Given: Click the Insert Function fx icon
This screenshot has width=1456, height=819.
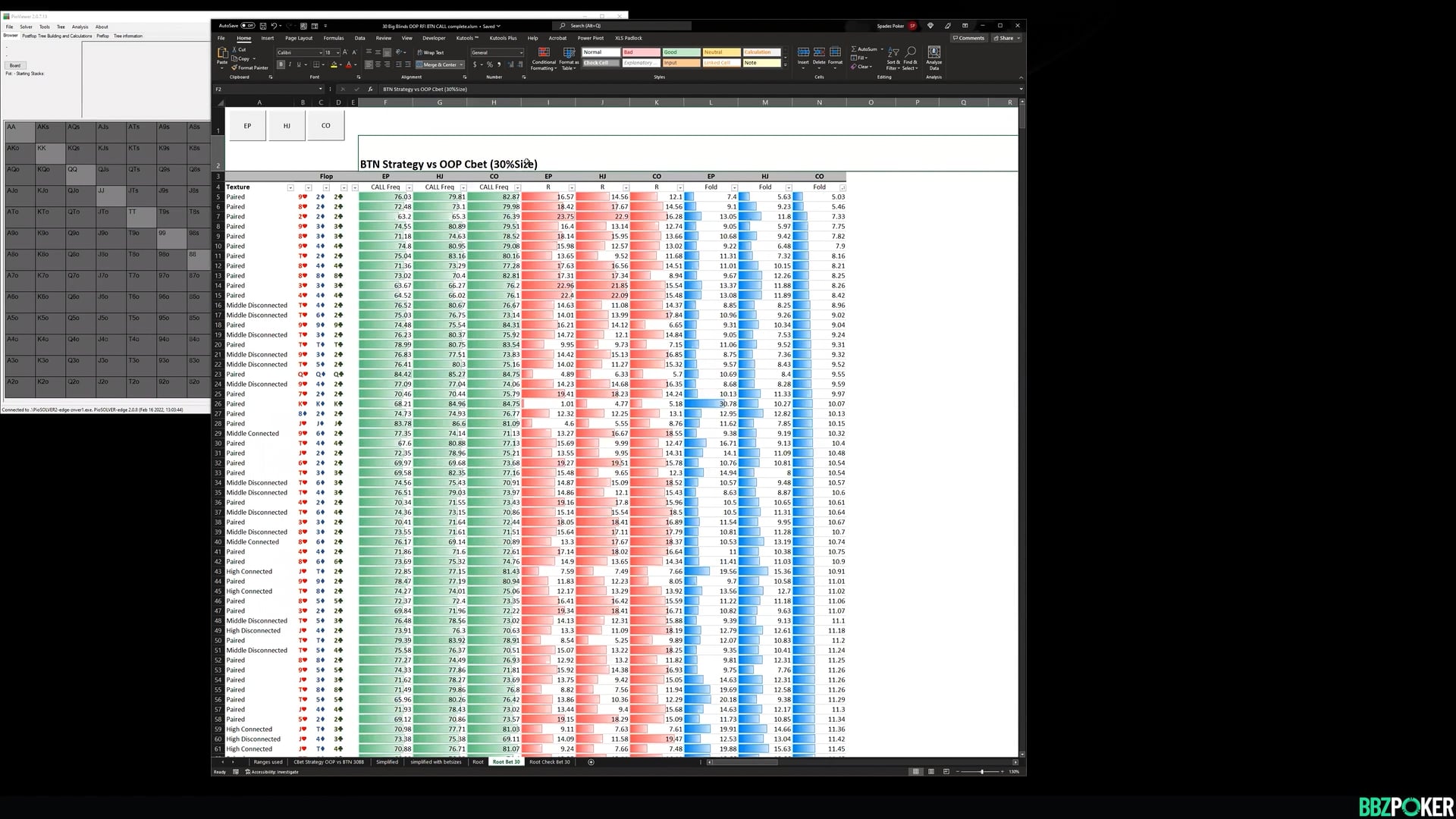Looking at the screenshot, I should click(x=370, y=89).
